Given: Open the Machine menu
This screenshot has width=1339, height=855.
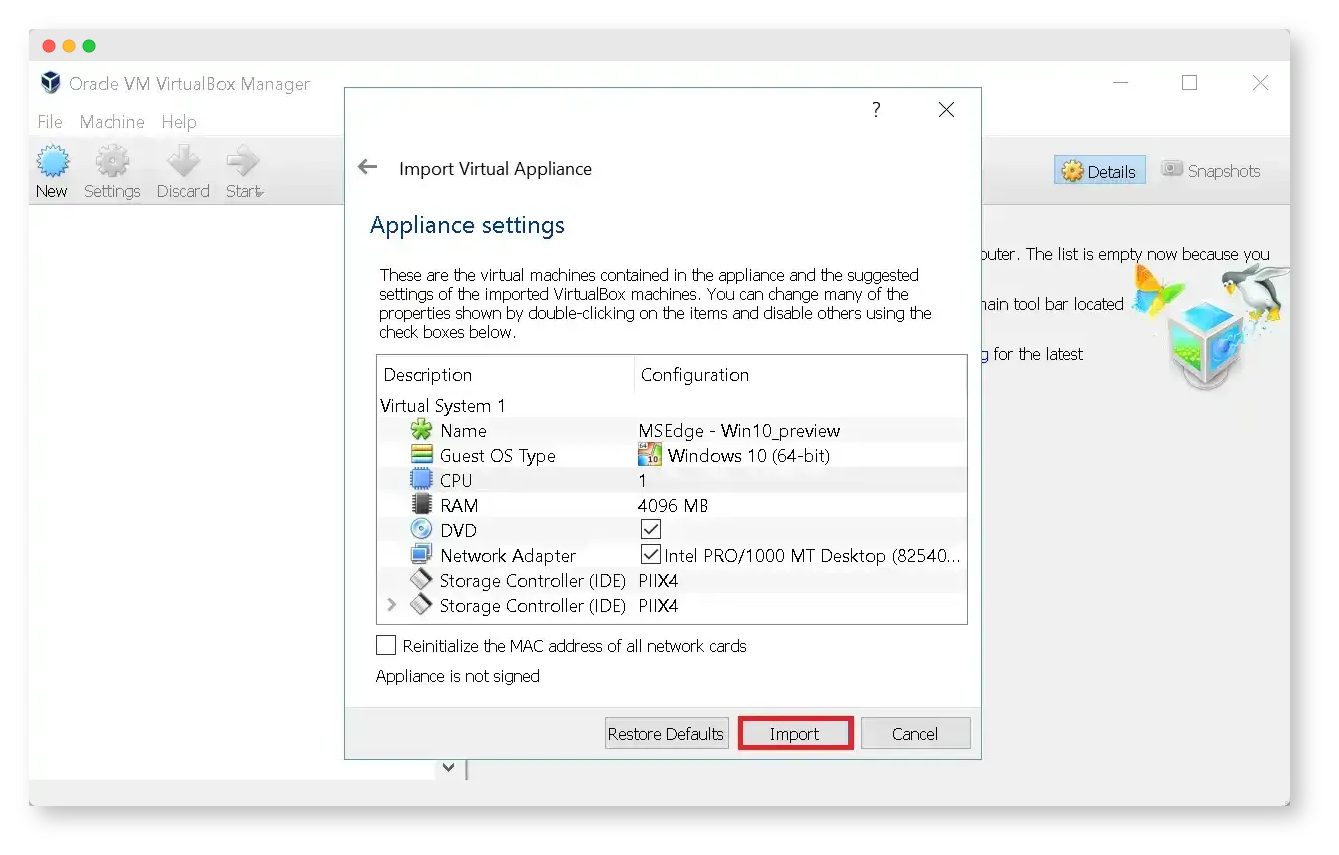Looking at the screenshot, I should coord(112,122).
